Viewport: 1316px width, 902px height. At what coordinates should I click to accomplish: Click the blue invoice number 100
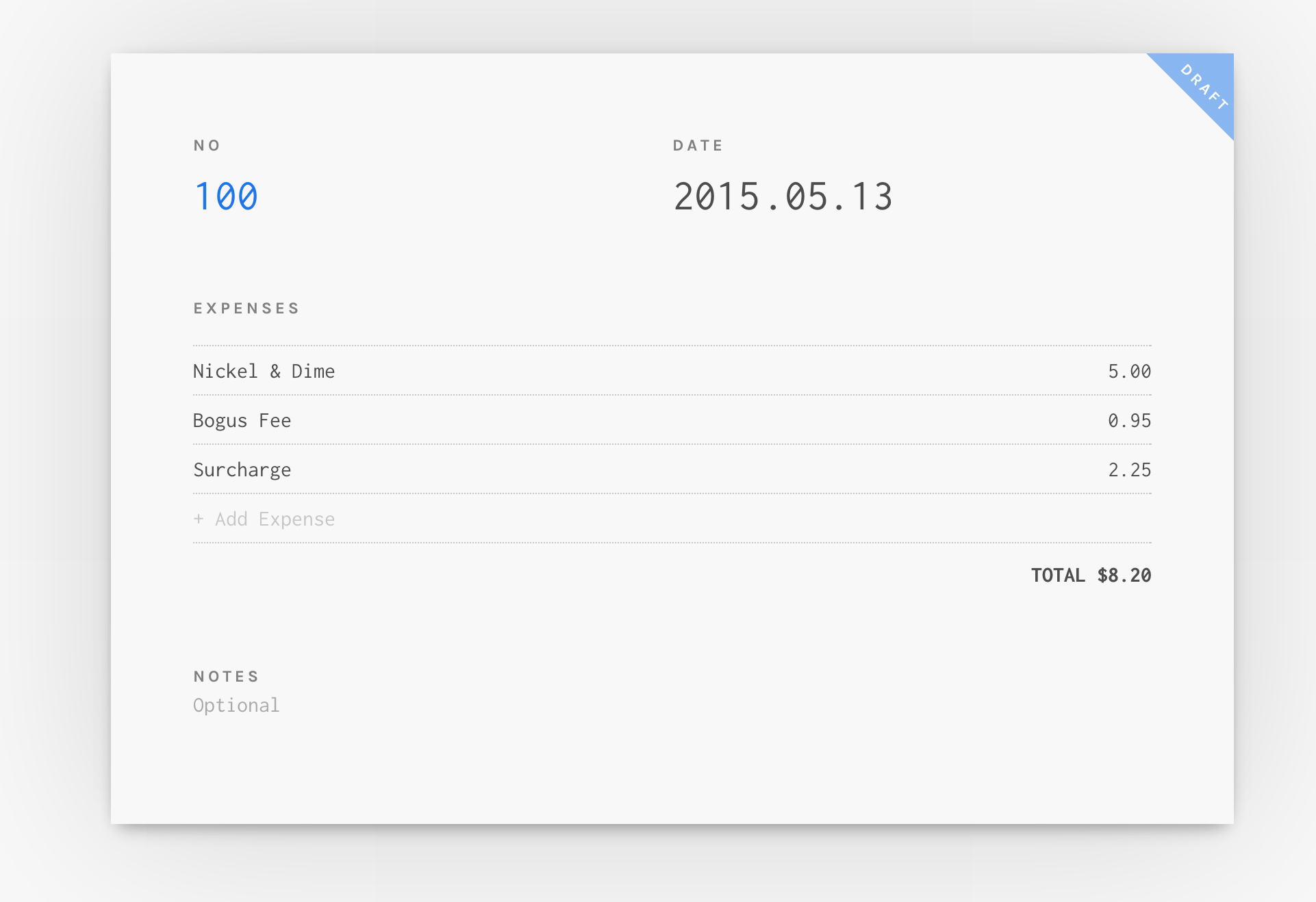(226, 196)
